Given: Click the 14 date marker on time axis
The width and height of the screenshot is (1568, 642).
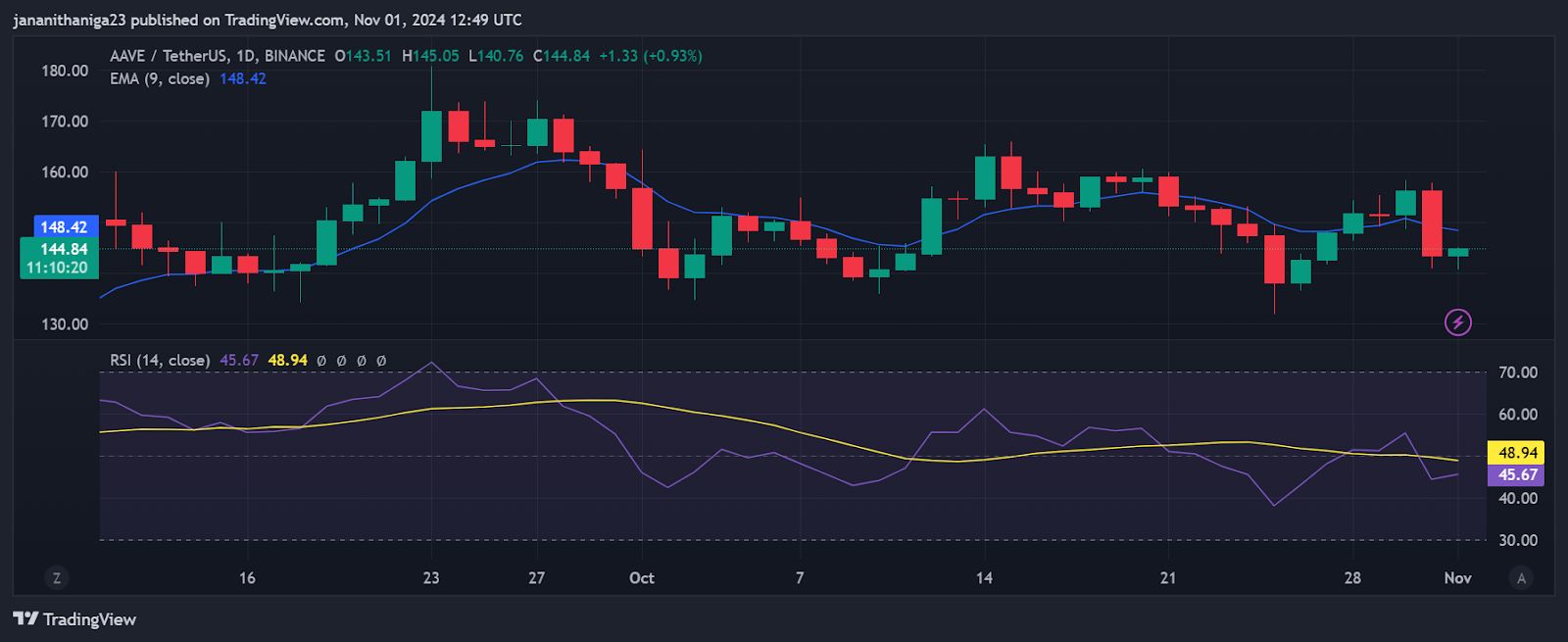Looking at the screenshot, I should point(984,578).
